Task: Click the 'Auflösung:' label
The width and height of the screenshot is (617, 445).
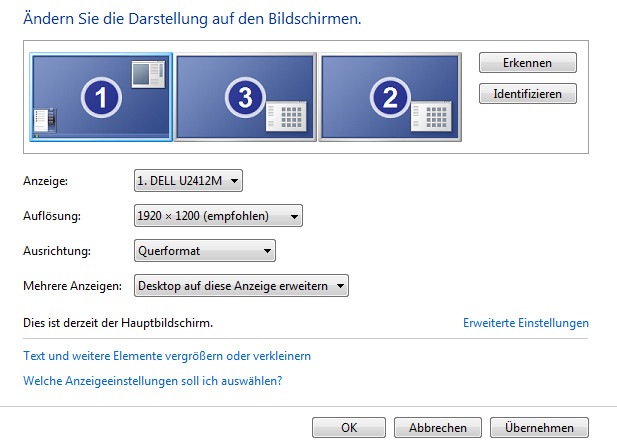Action: tap(52, 216)
